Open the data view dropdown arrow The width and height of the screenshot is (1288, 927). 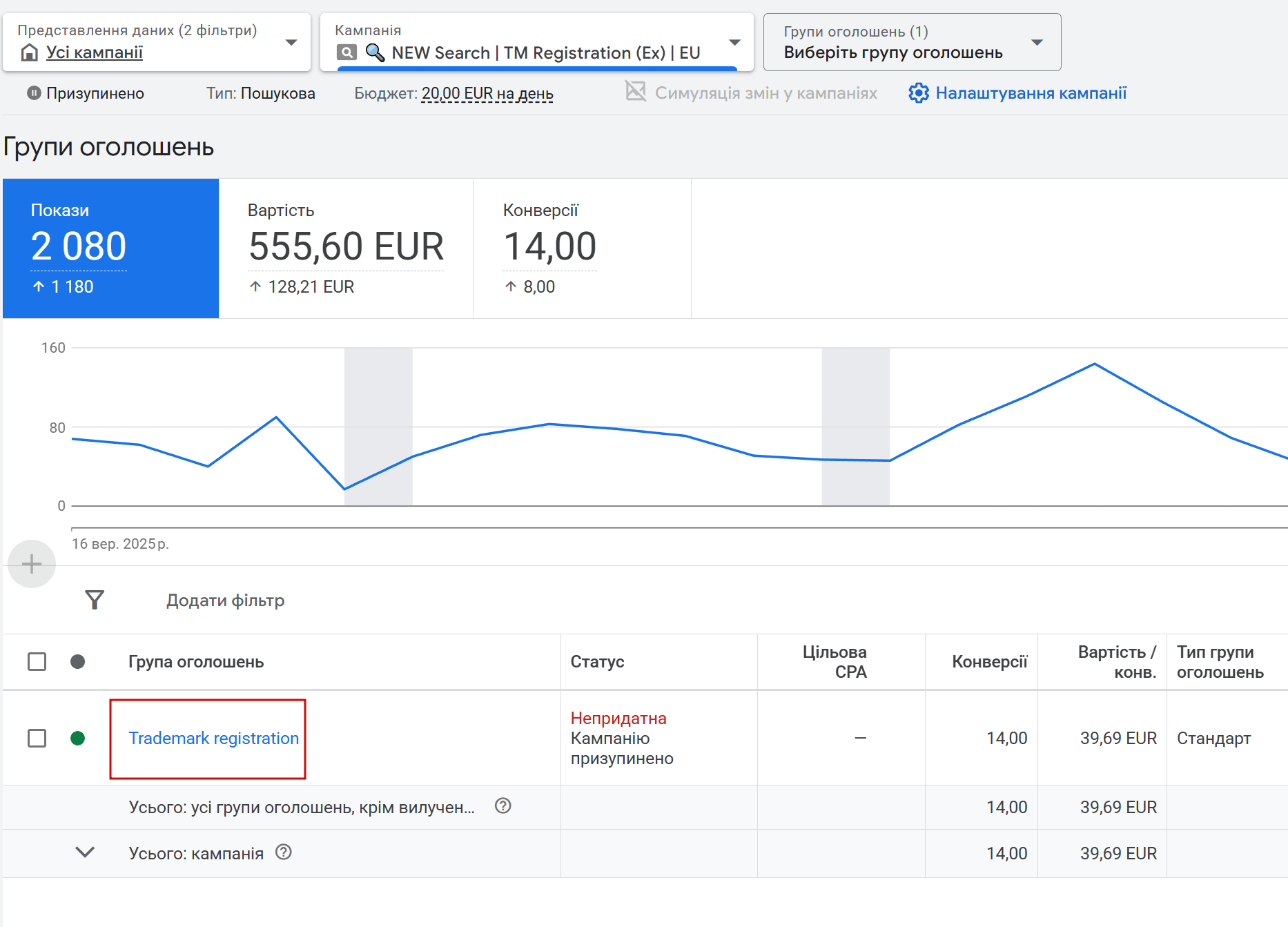click(x=291, y=43)
